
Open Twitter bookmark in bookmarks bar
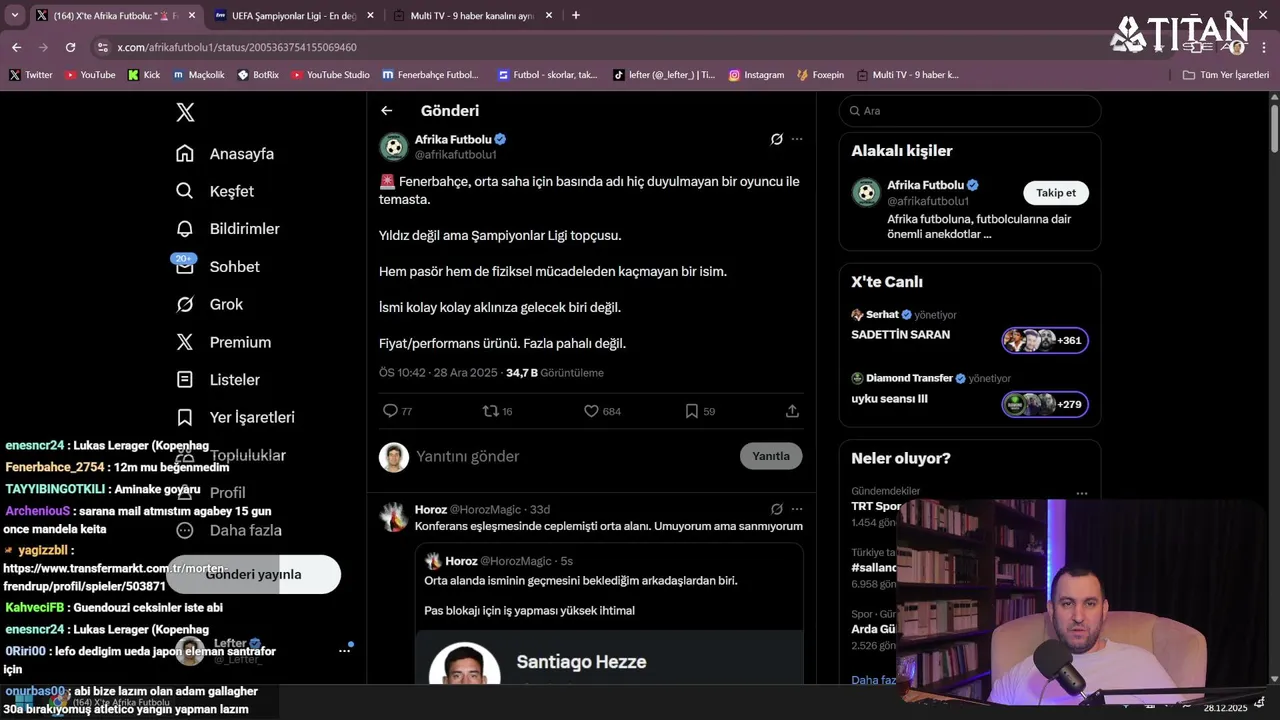tap(31, 75)
